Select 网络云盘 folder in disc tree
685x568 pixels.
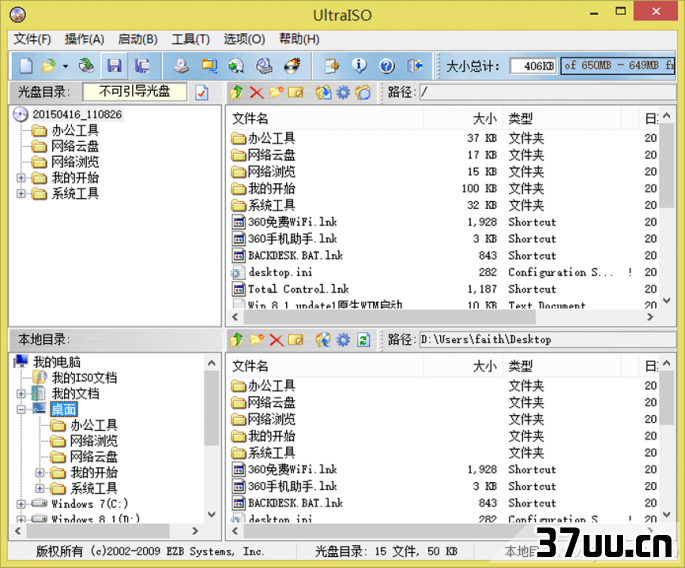click(75, 146)
